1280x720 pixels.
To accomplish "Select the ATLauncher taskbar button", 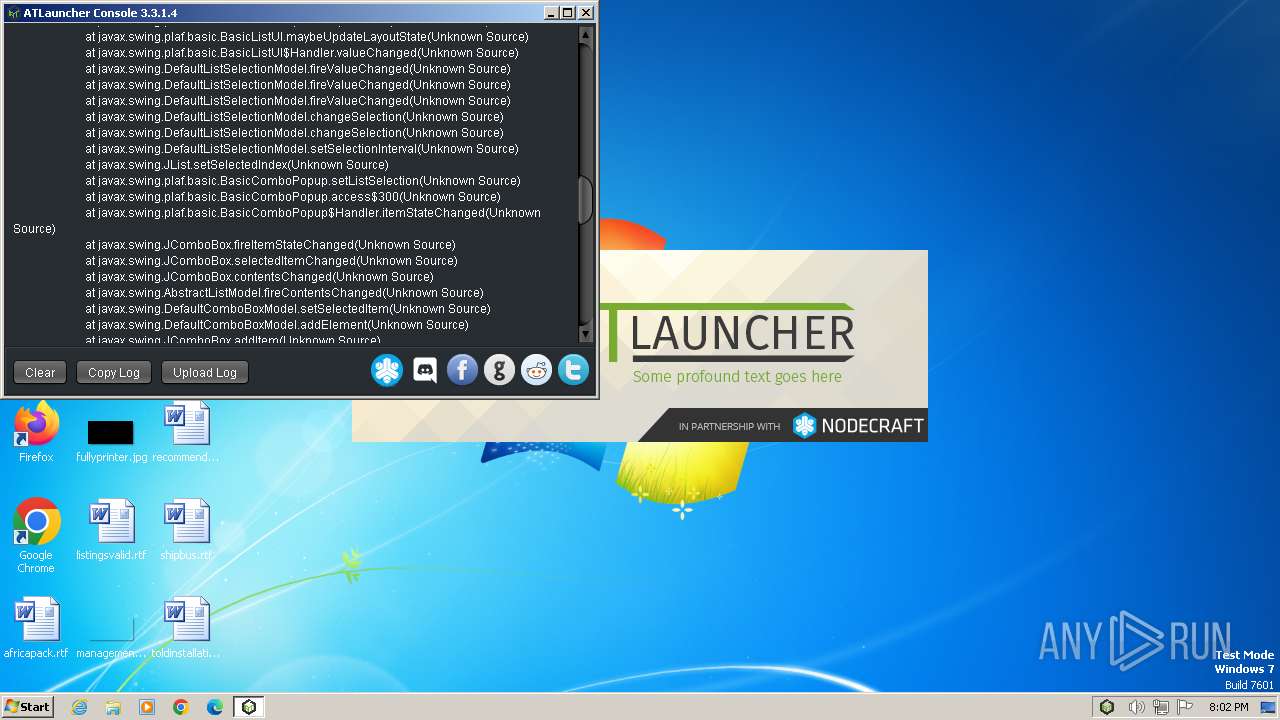I will 249,707.
